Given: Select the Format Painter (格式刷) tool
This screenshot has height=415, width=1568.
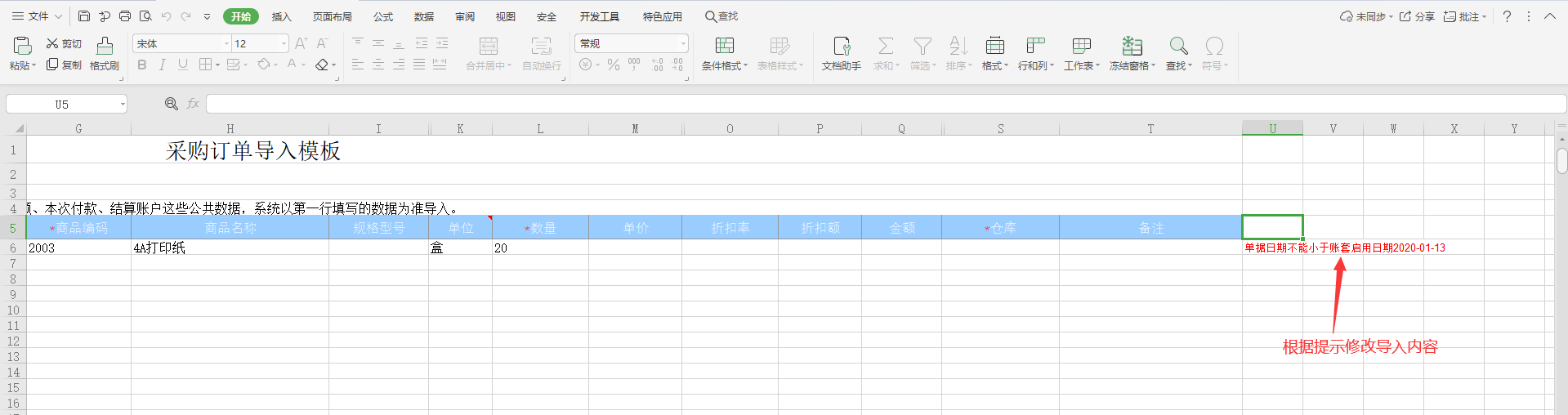Looking at the screenshot, I should pos(105,54).
